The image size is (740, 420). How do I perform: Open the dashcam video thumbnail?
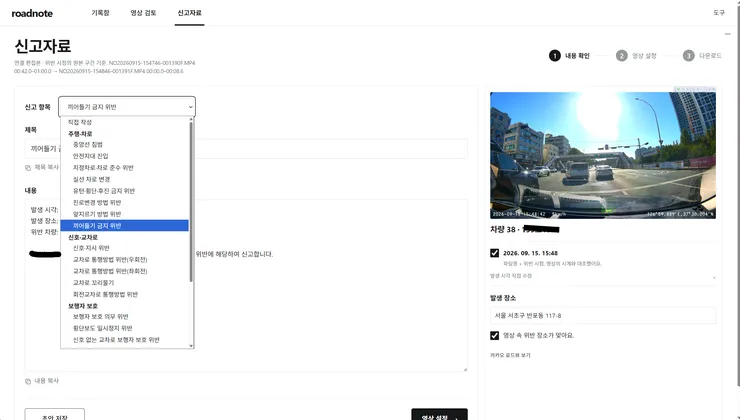tap(603, 155)
